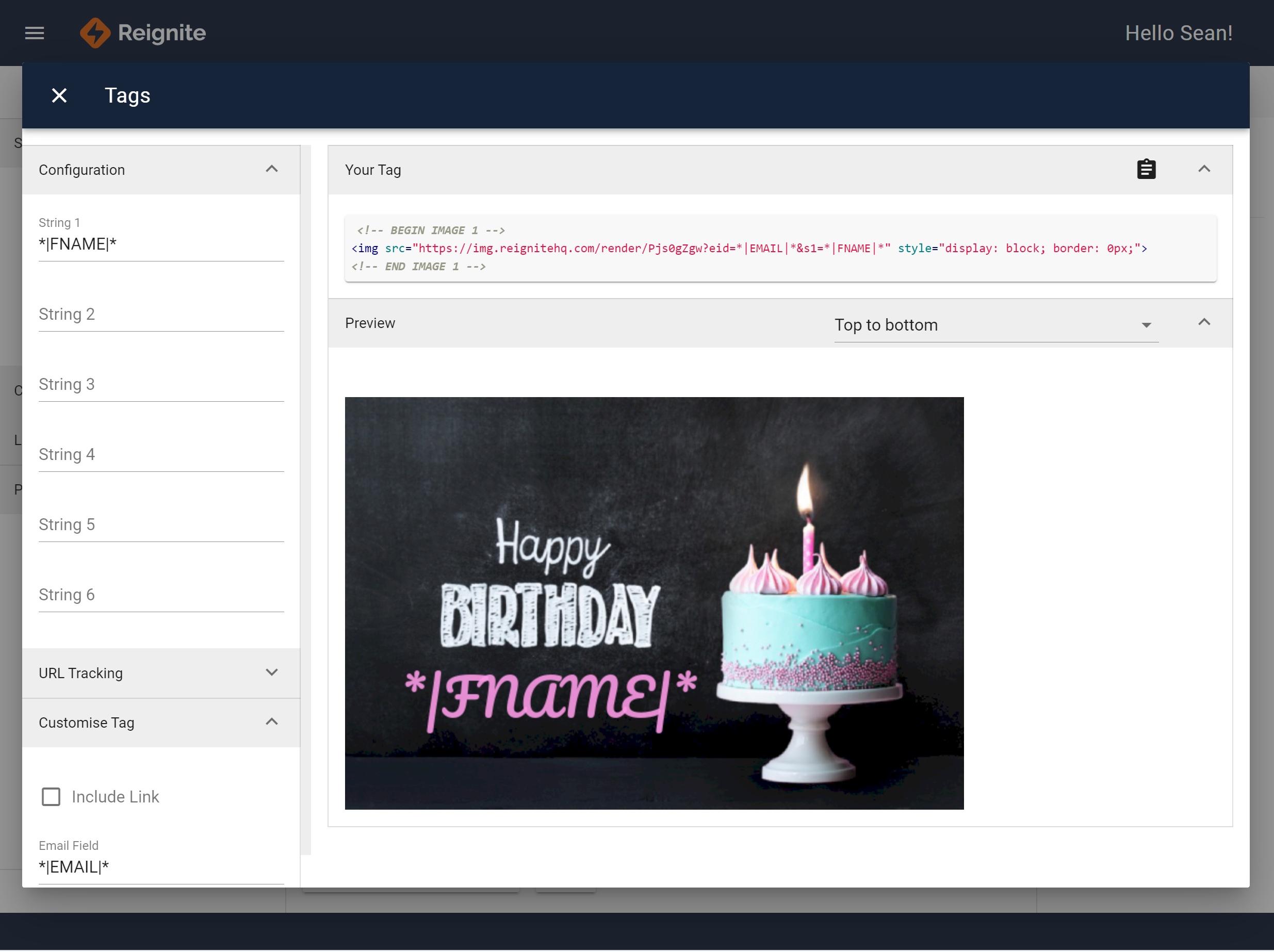The height and width of the screenshot is (952, 1274).
Task: Click the generated img tag code block
Action: (780, 248)
